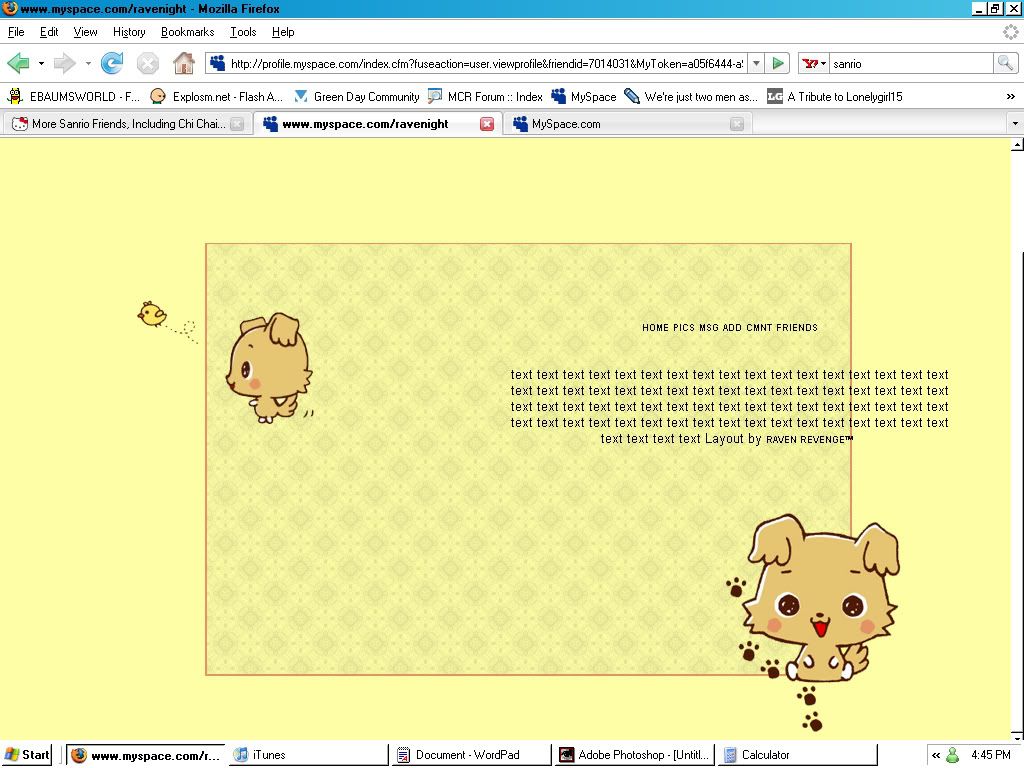Click the Home icon in toolbar
Viewport: 1024px width, 768px height.
[183, 64]
